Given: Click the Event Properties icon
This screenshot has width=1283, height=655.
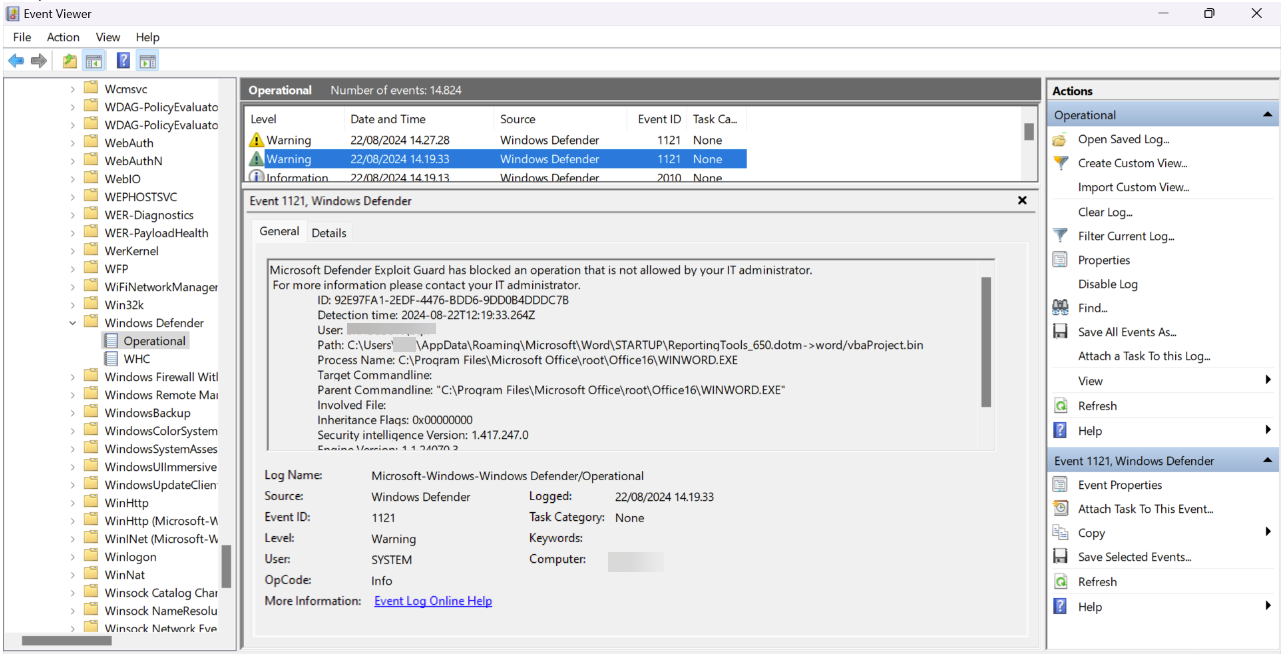Looking at the screenshot, I should click(1061, 485).
